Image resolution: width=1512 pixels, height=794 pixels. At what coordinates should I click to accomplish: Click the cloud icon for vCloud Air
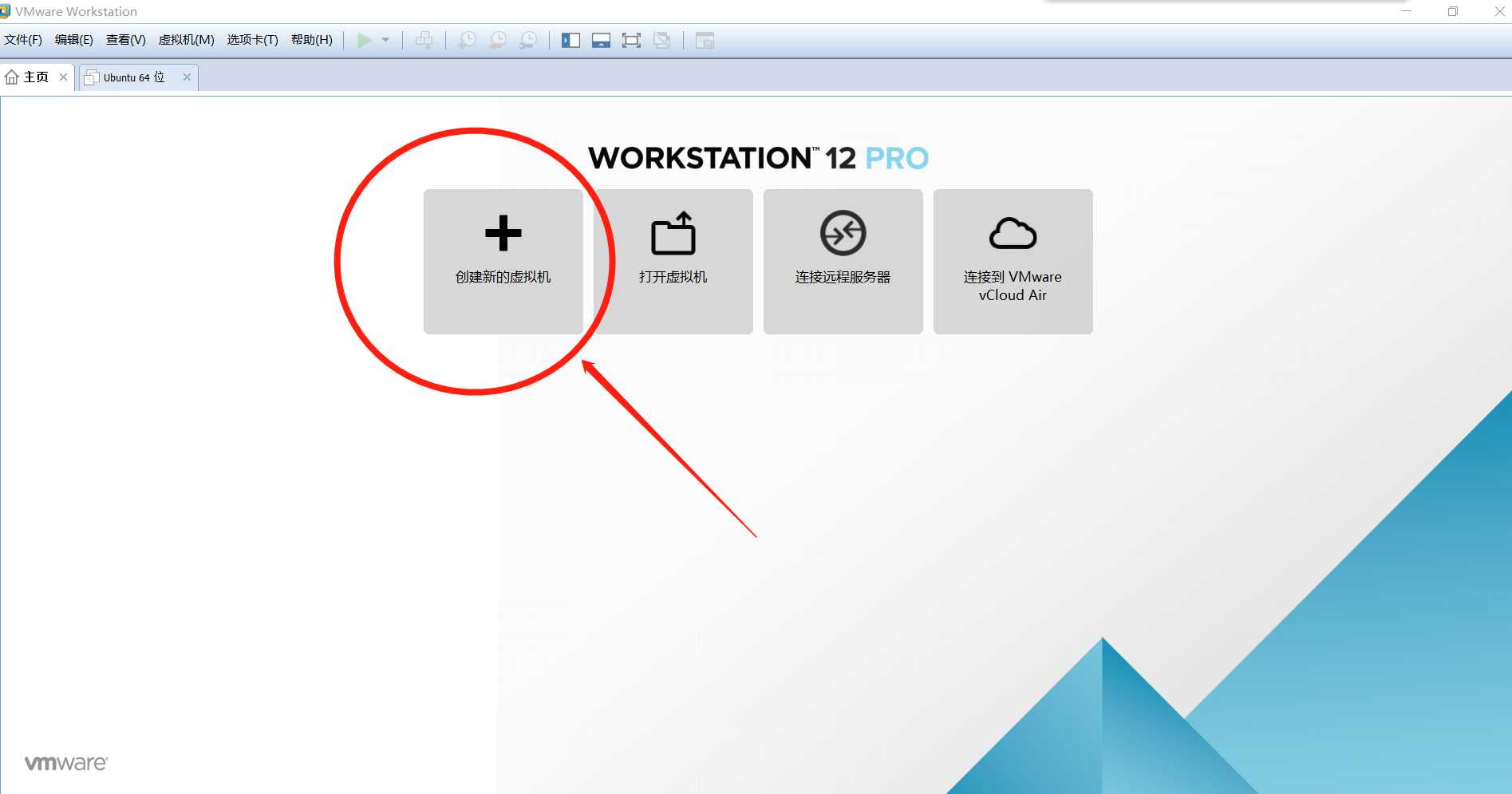point(1013,233)
